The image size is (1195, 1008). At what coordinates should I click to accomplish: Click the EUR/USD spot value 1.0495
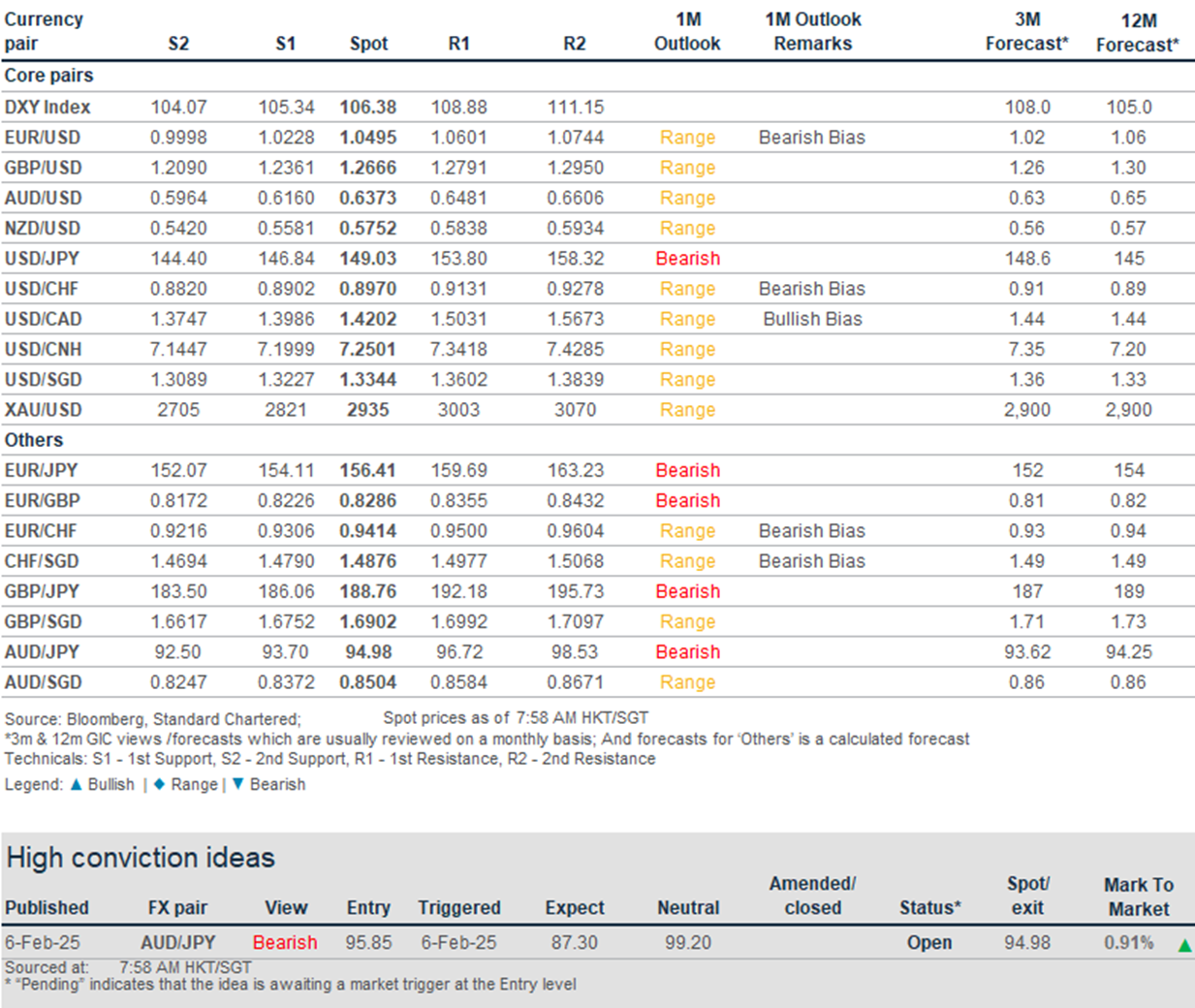click(x=368, y=138)
